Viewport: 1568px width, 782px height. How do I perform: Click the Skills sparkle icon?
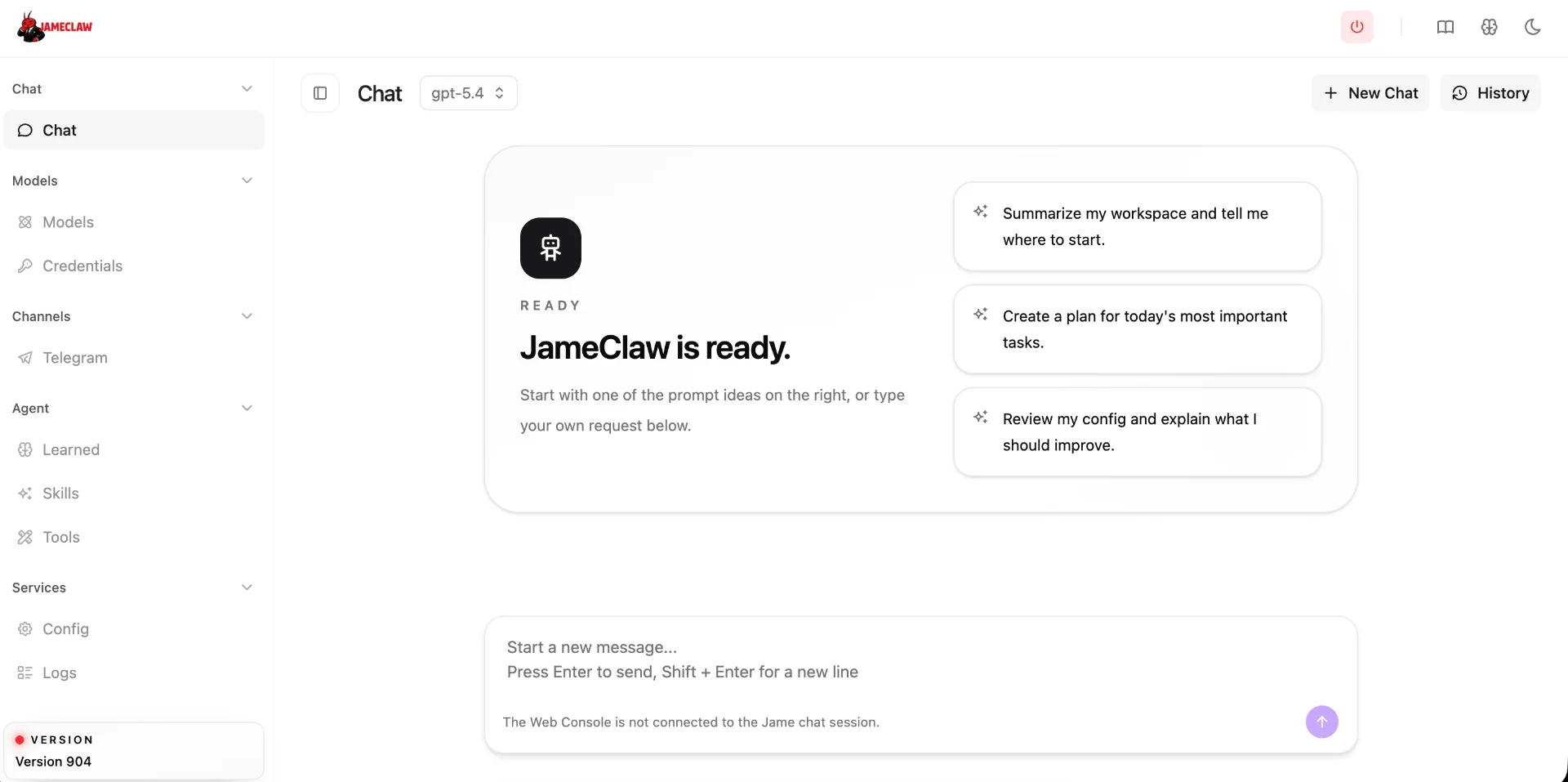tap(25, 494)
